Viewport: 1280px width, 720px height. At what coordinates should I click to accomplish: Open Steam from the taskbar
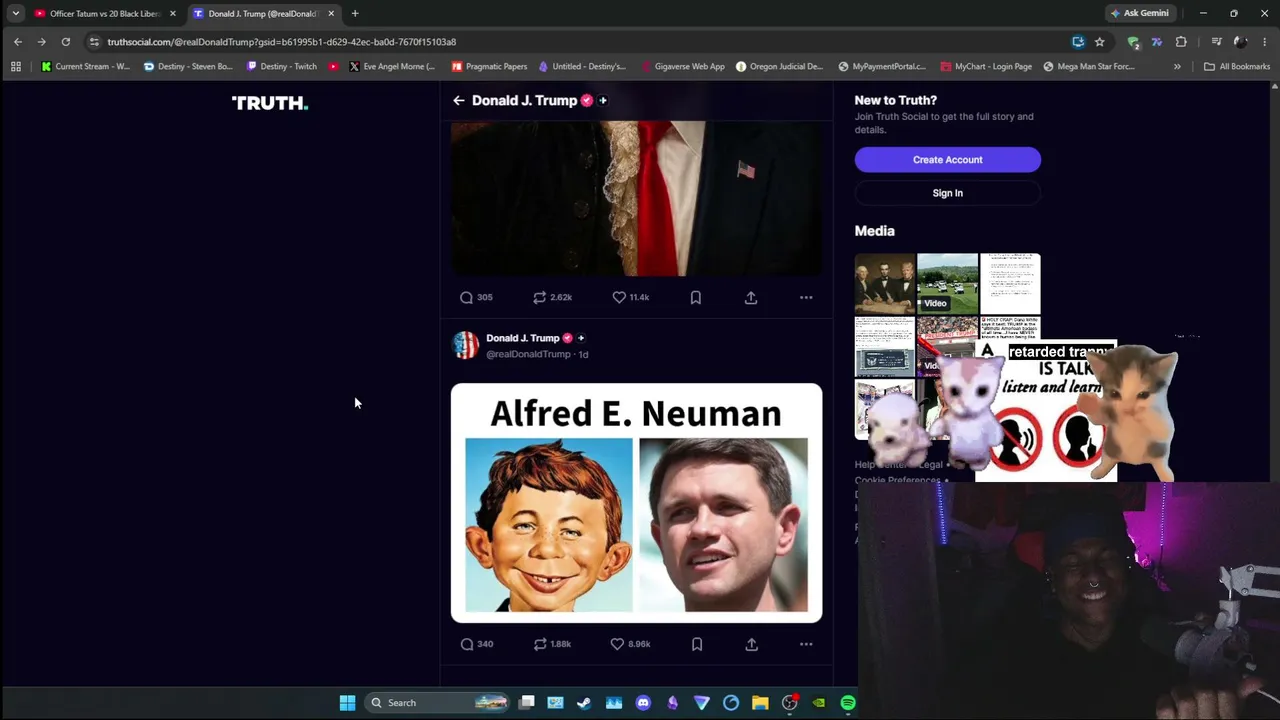584,703
